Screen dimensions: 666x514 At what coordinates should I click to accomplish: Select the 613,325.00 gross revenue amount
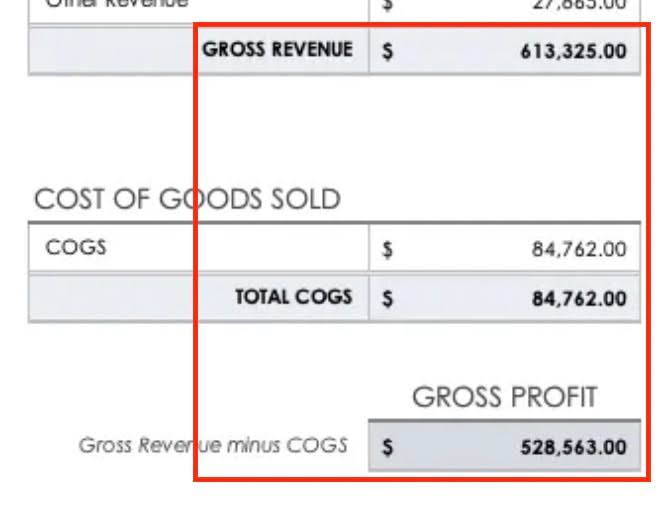(x=574, y=51)
